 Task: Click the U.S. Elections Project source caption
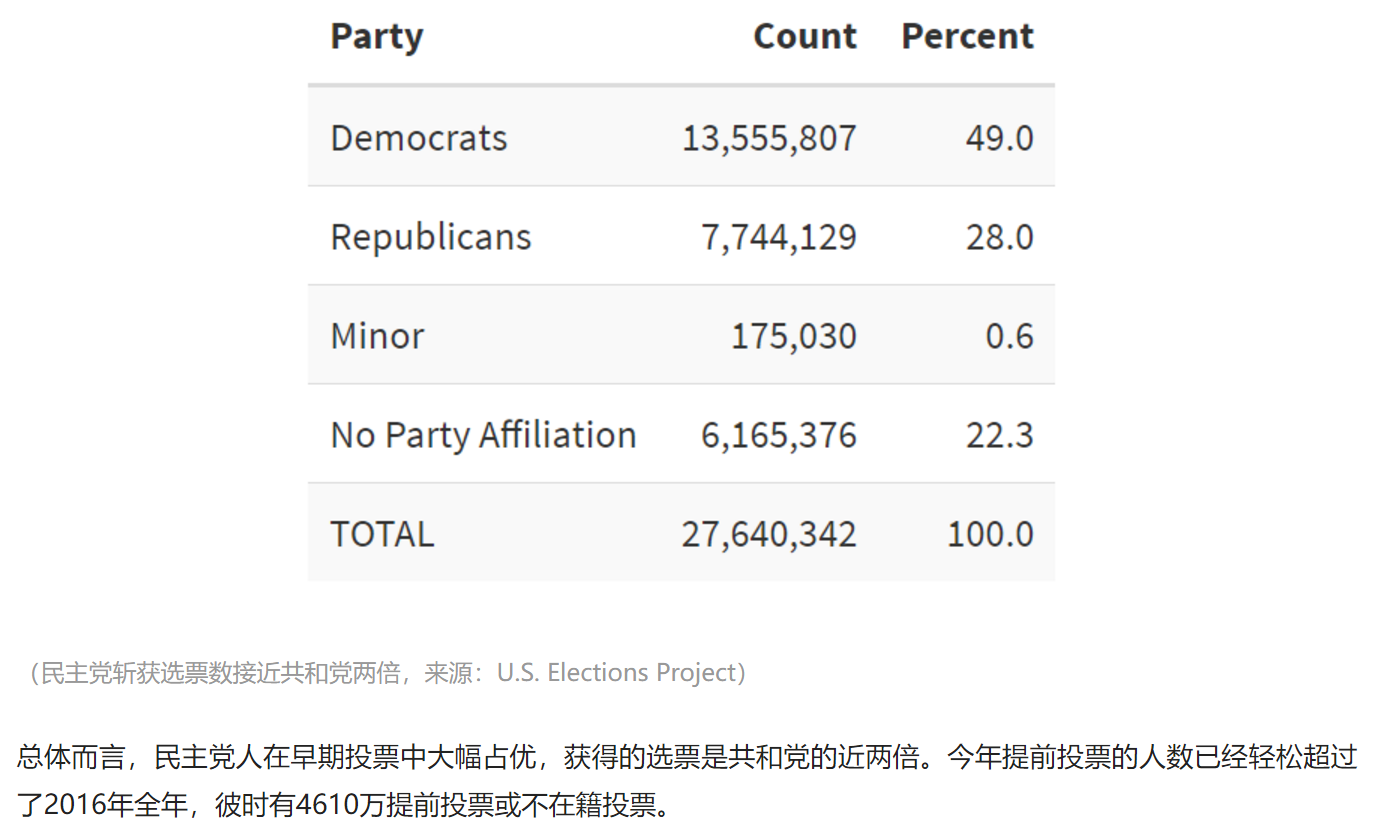tap(382, 673)
